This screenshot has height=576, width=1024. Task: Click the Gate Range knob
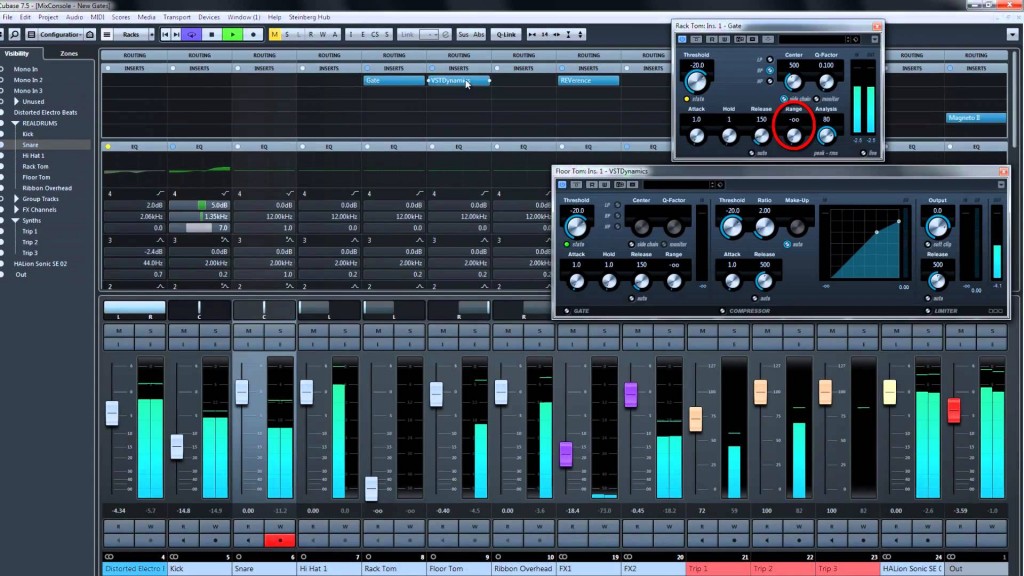793,136
